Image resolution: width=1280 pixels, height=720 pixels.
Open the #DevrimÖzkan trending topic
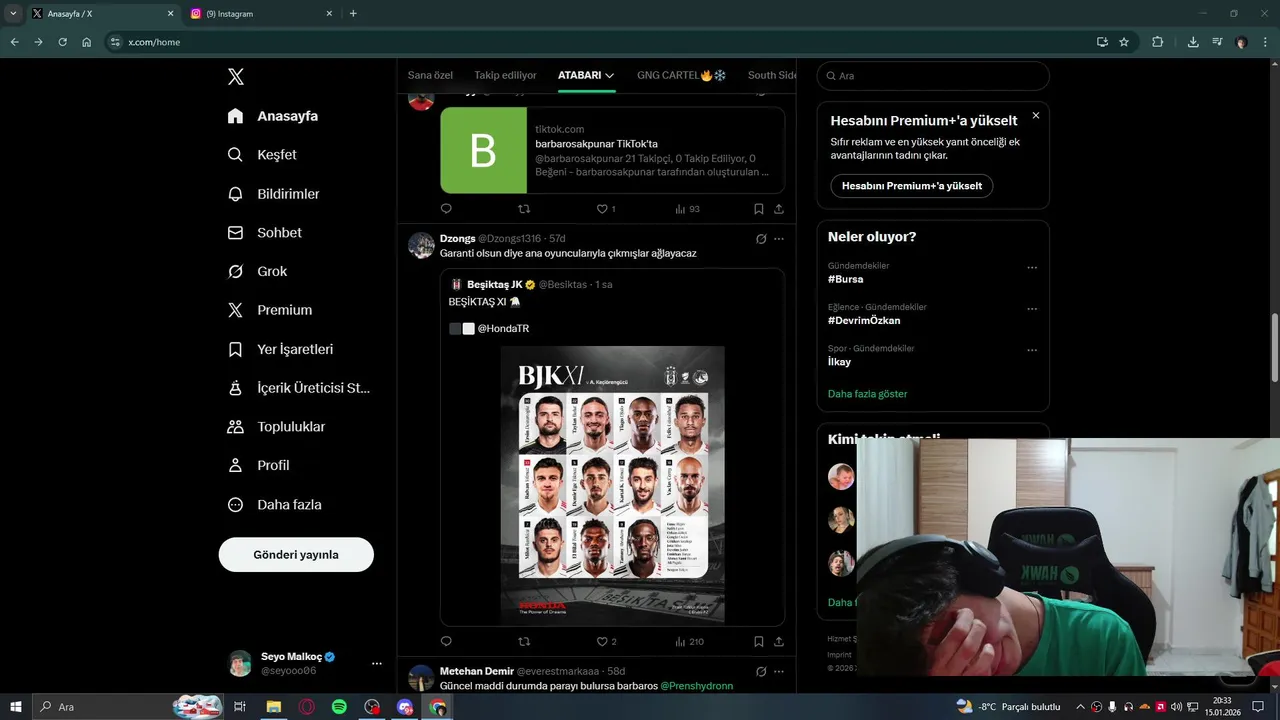(864, 321)
